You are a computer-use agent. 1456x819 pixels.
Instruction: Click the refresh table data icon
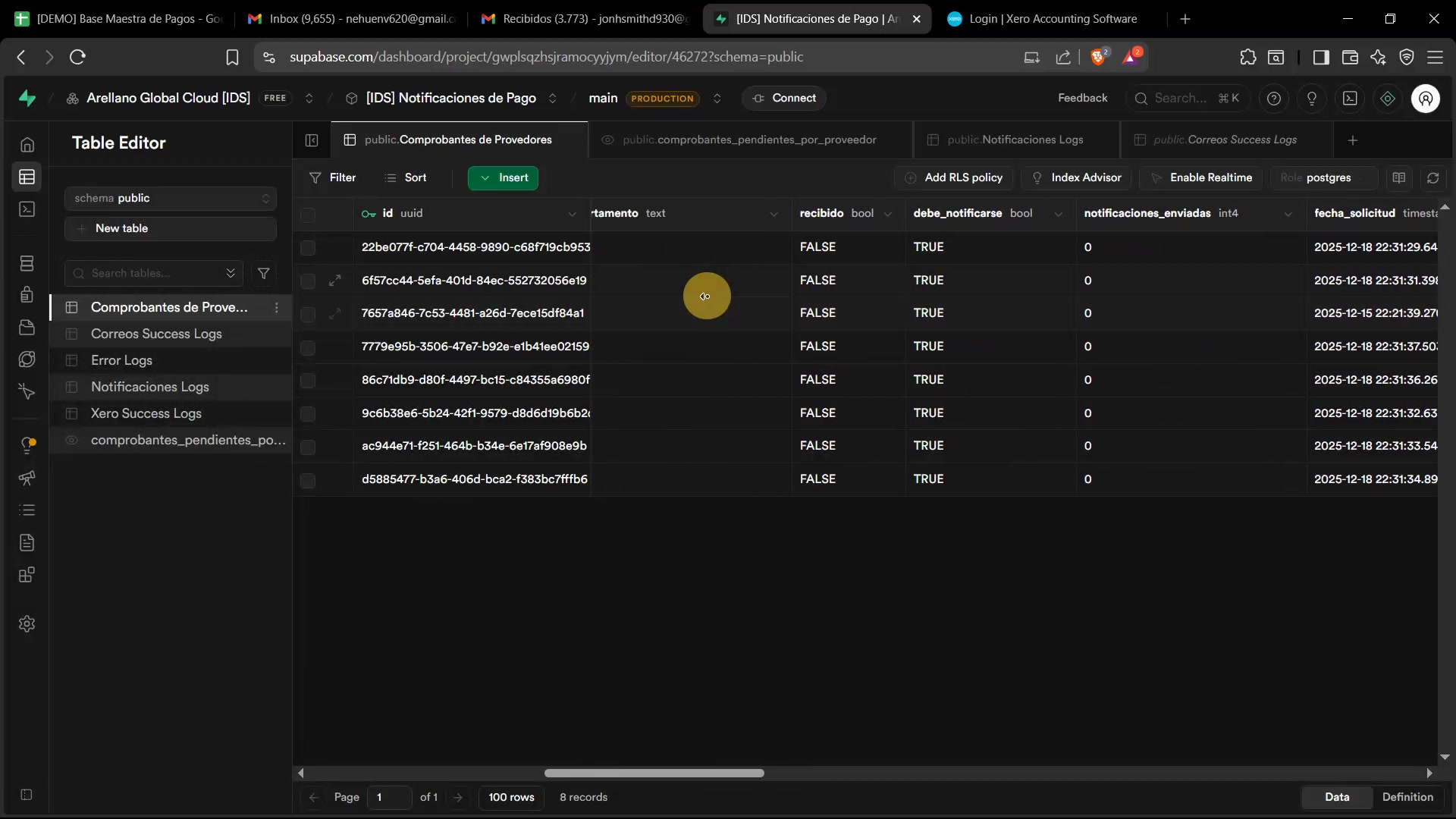pyautogui.click(x=1432, y=177)
